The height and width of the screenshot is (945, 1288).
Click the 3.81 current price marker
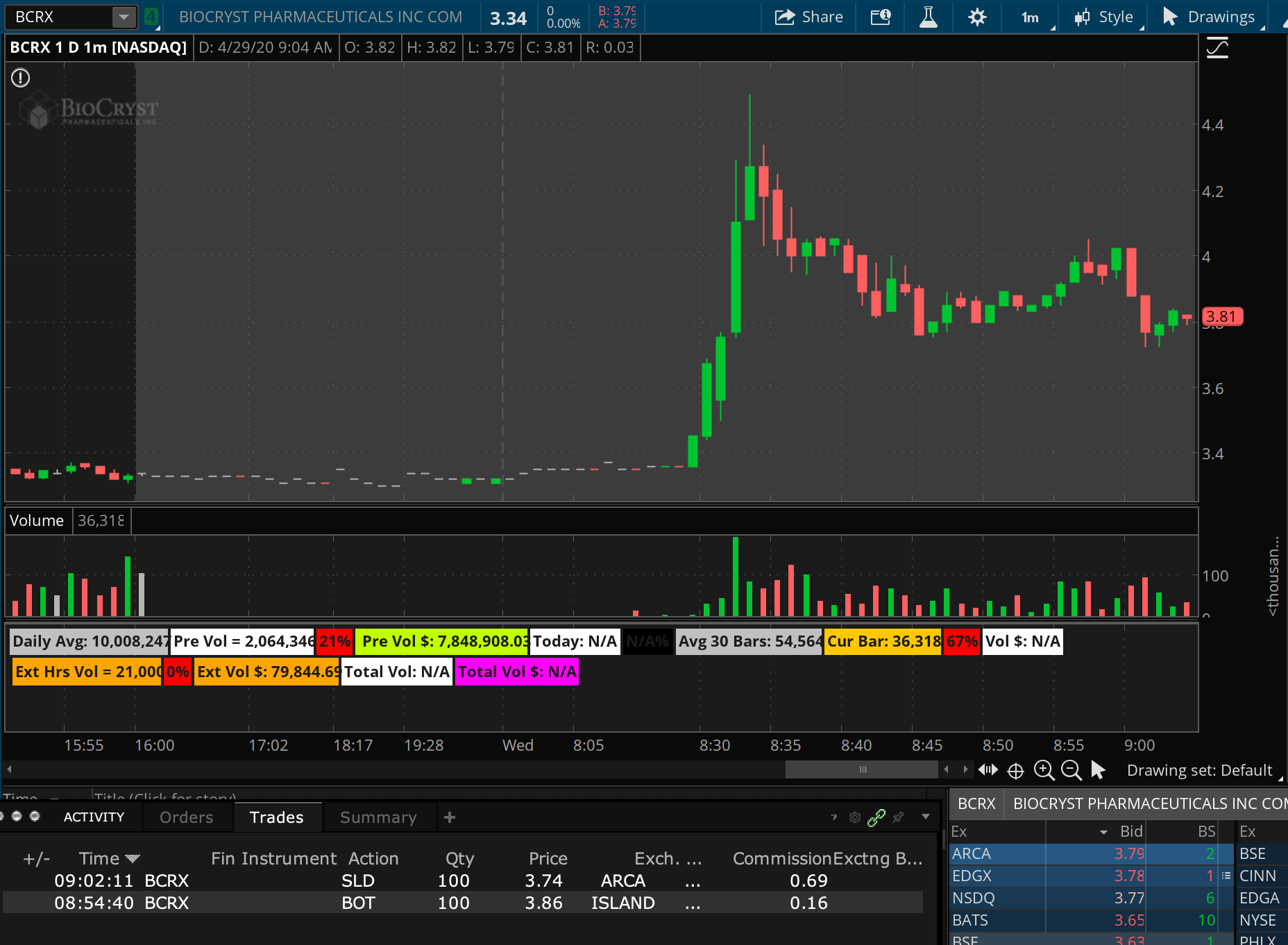click(x=1222, y=316)
